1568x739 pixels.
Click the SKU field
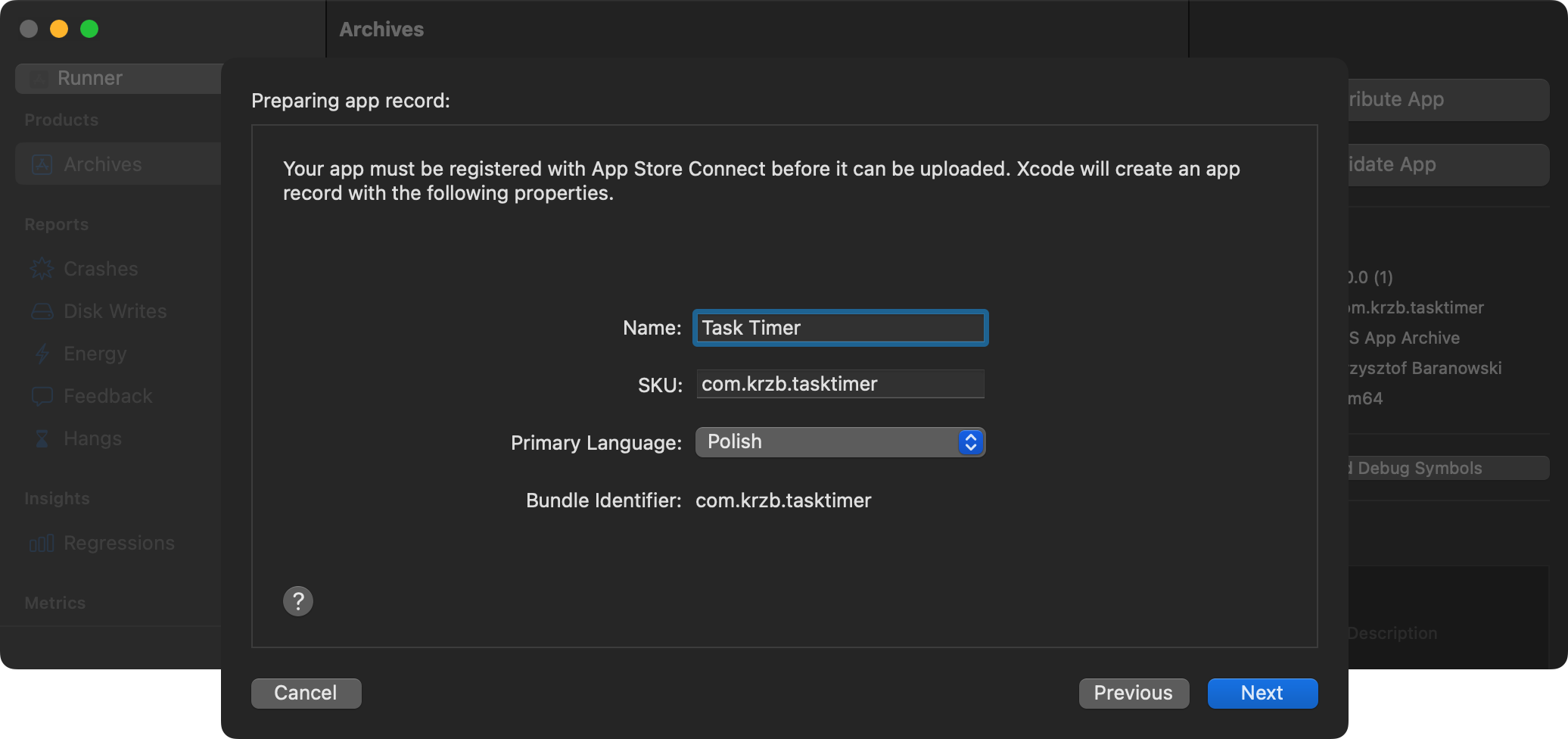click(x=840, y=384)
